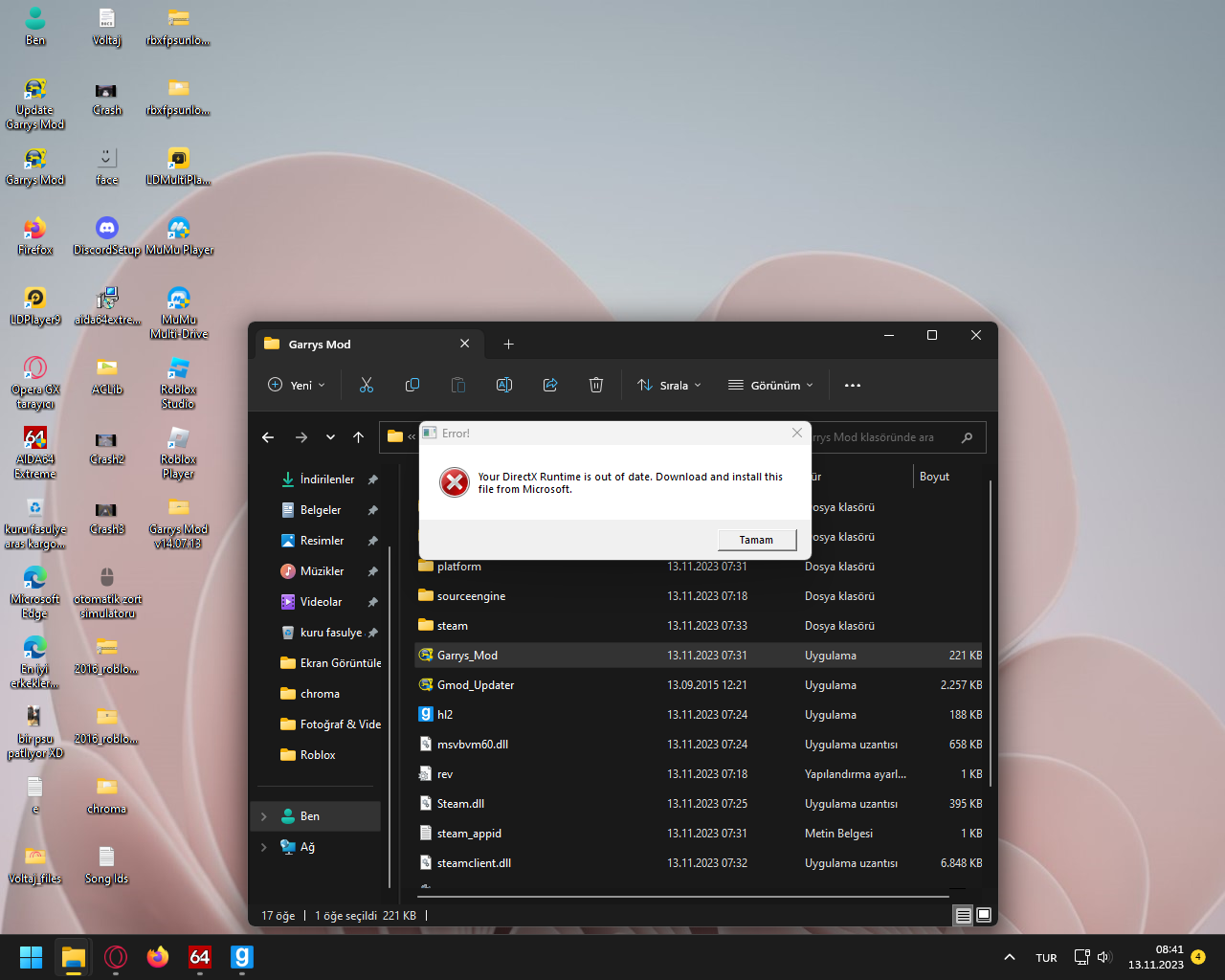Viewport: 1225px width, 980px height.
Task: Show hidden system tray icons
Action: click(1010, 957)
